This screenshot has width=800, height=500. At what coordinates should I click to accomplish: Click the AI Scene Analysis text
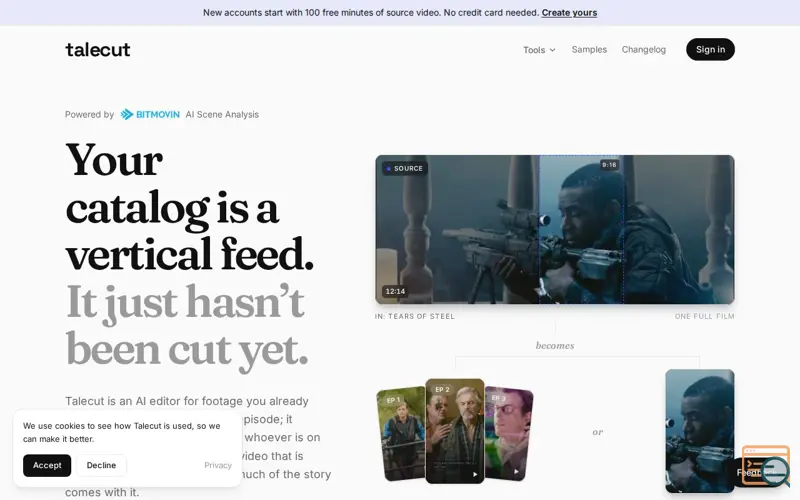tap(222, 114)
